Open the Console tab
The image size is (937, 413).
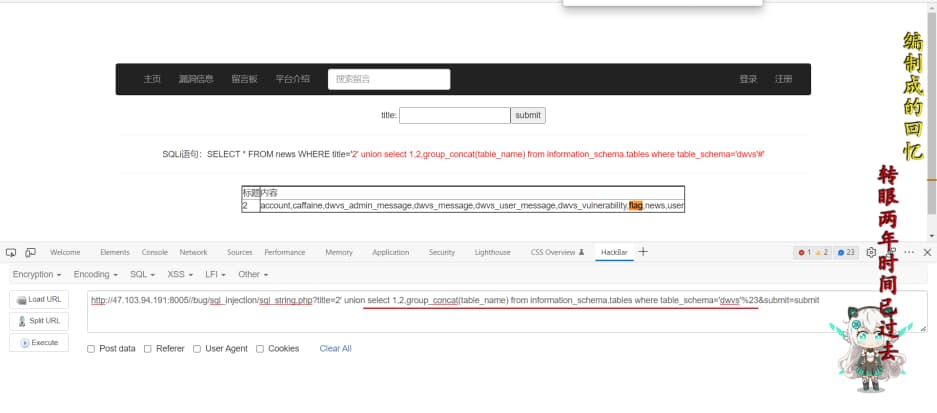click(155, 252)
